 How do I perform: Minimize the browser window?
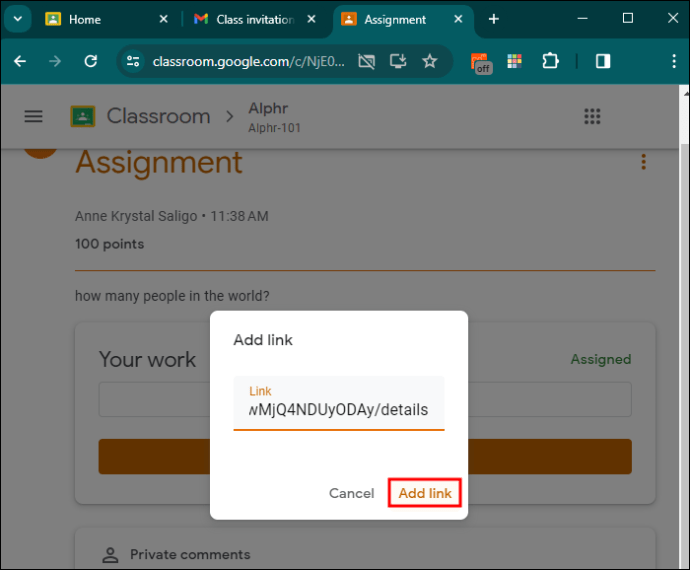[582, 18]
